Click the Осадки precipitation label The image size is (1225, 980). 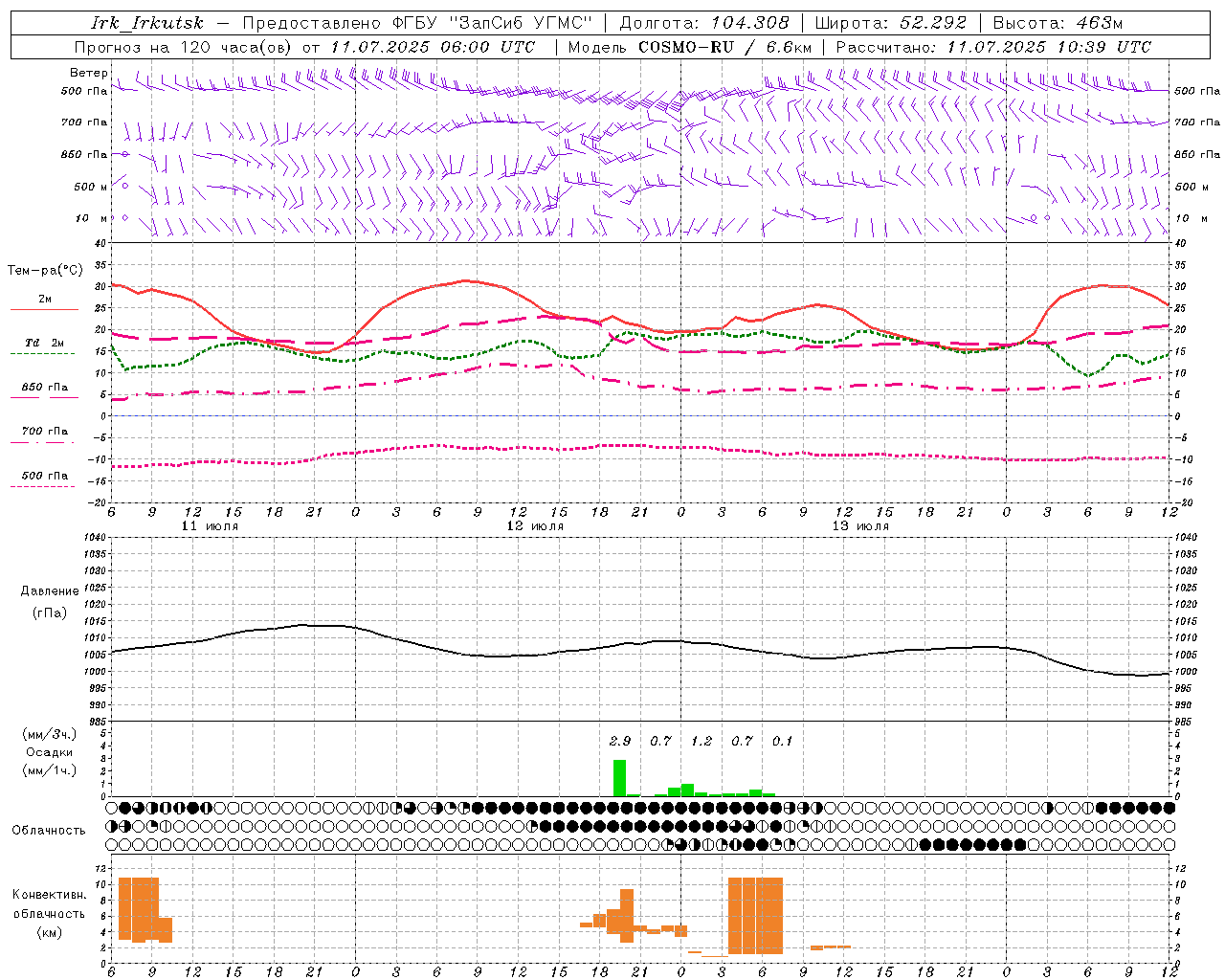tap(50, 752)
